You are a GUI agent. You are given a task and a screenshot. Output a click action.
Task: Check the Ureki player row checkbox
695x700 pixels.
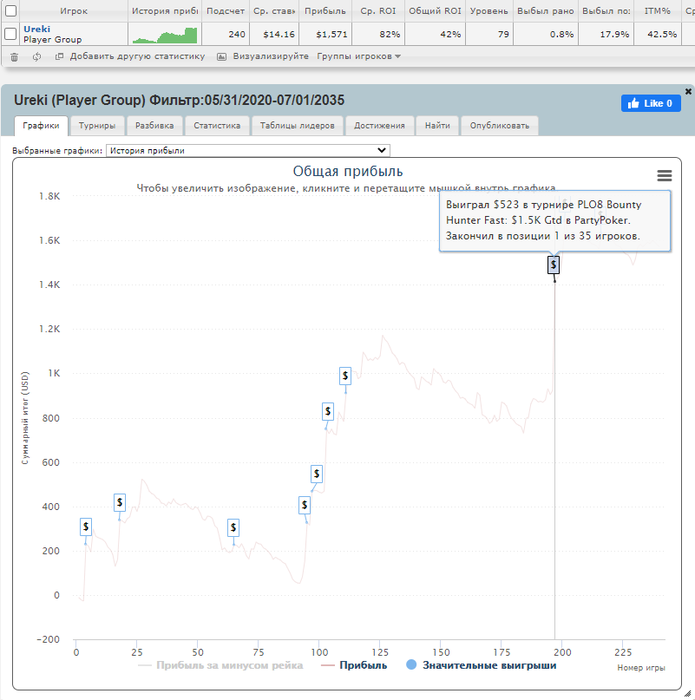(x=11, y=34)
